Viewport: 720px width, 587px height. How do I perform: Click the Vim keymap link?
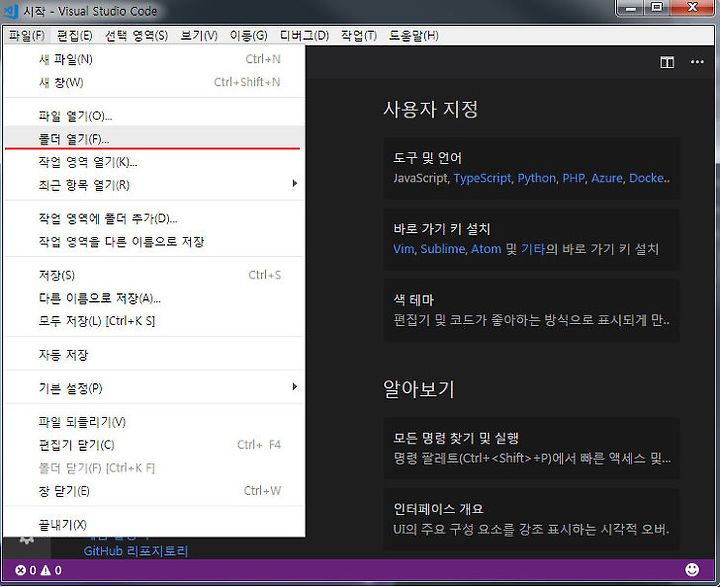403,249
